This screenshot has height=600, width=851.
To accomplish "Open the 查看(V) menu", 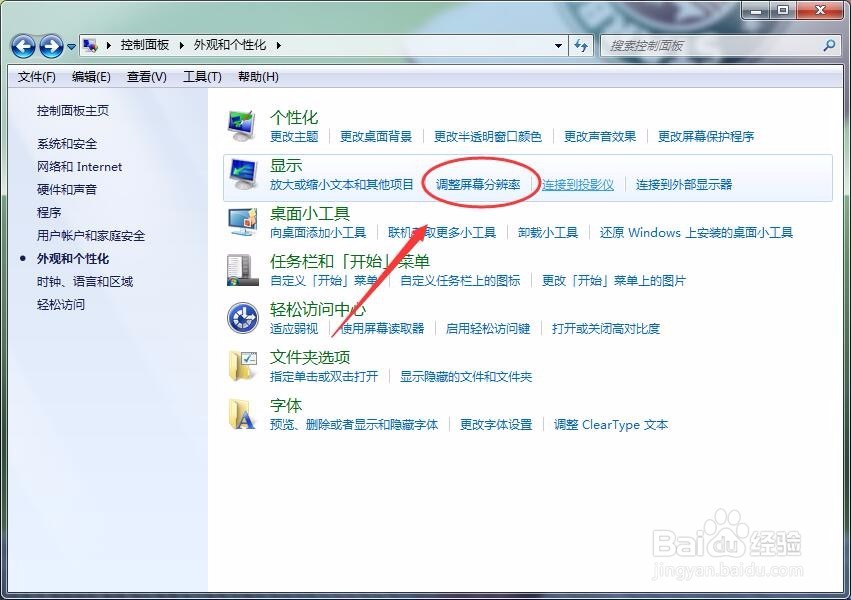I will click(147, 77).
